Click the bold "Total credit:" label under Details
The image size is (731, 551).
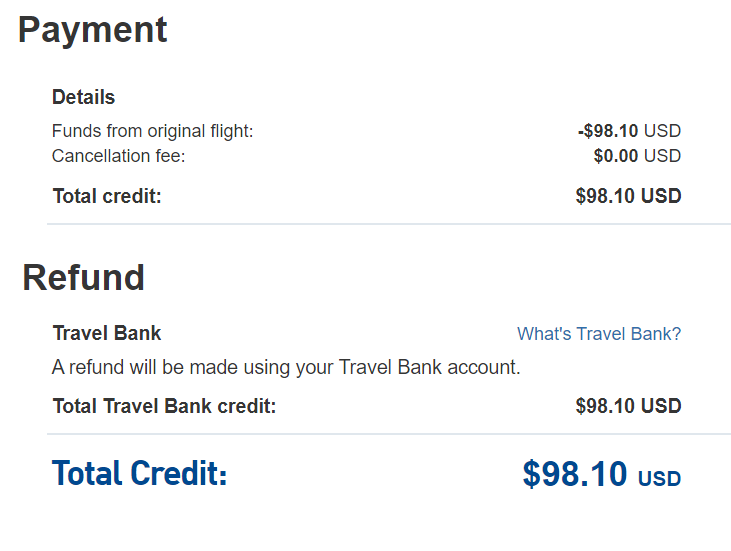(x=107, y=196)
